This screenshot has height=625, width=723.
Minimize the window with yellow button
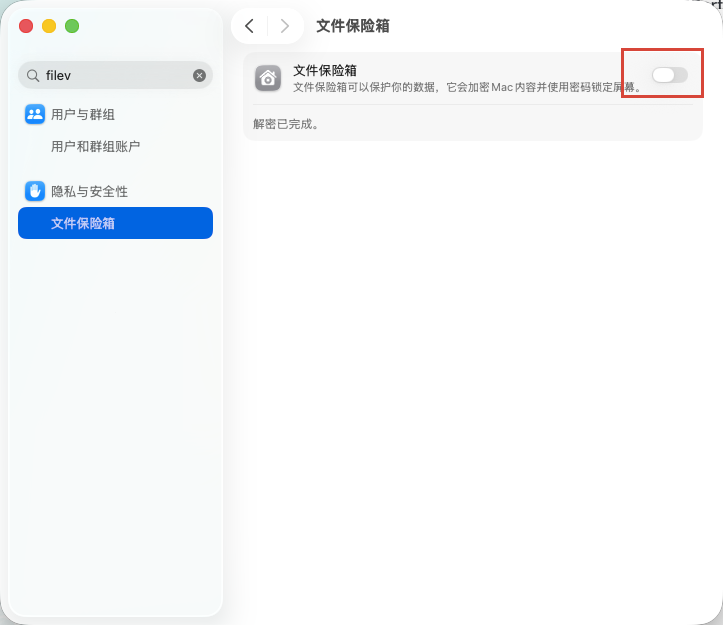49,26
